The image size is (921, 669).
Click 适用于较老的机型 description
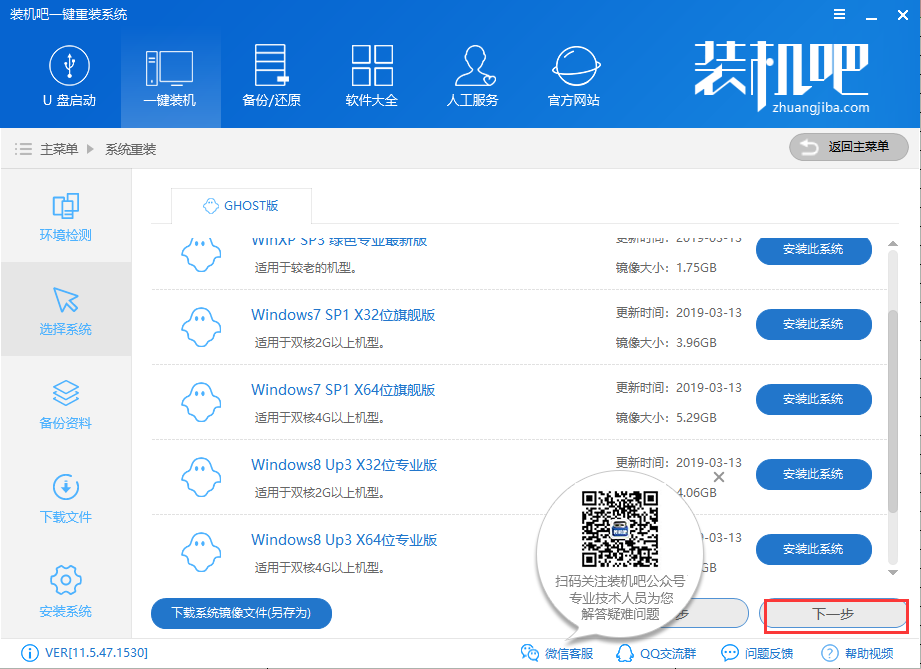pyautogui.click(x=306, y=268)
